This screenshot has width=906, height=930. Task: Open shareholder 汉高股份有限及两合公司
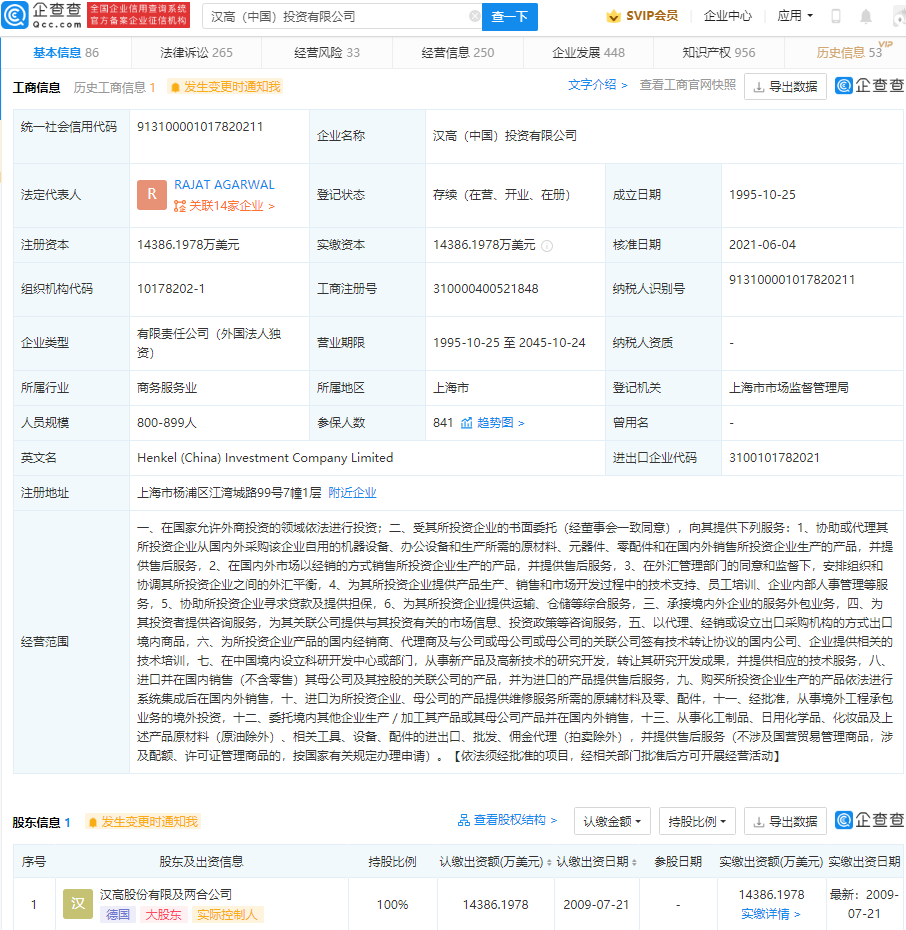[165, 894]
